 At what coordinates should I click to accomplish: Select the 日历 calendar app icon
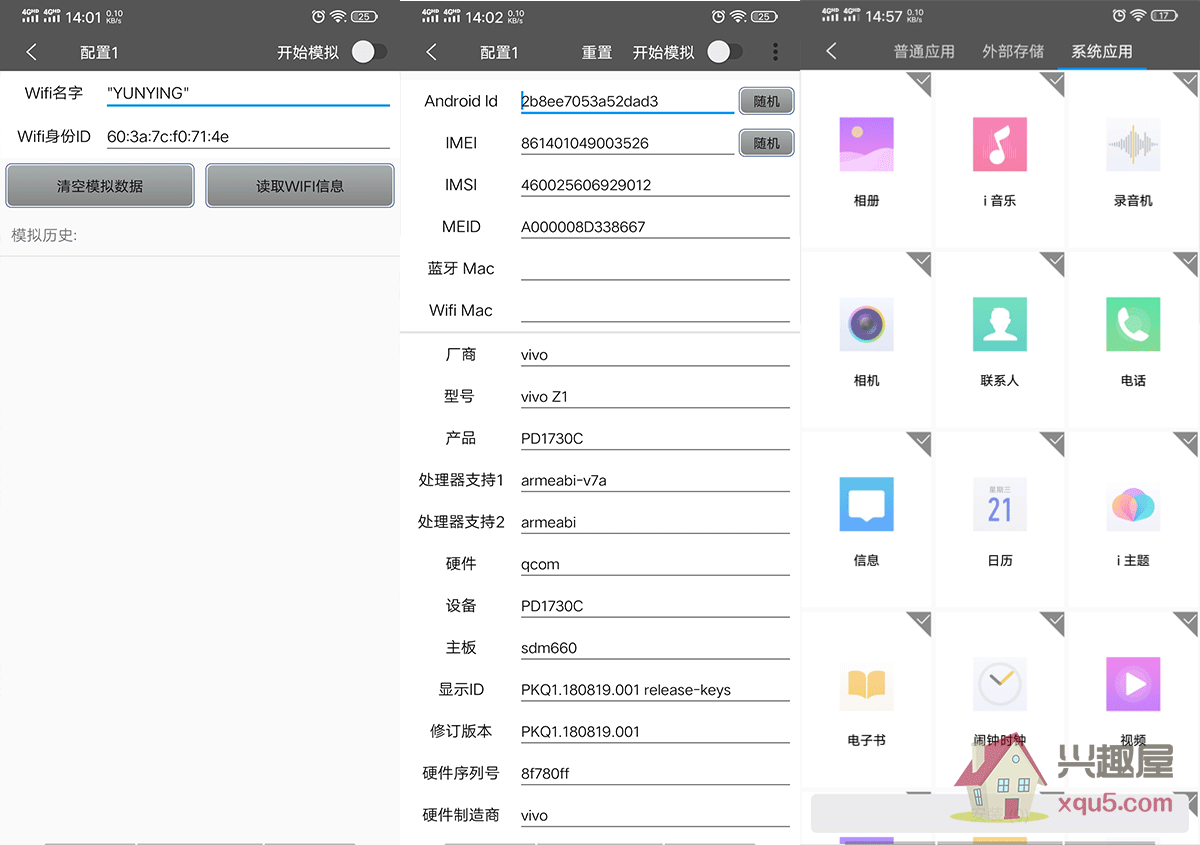pos(1000,504)
